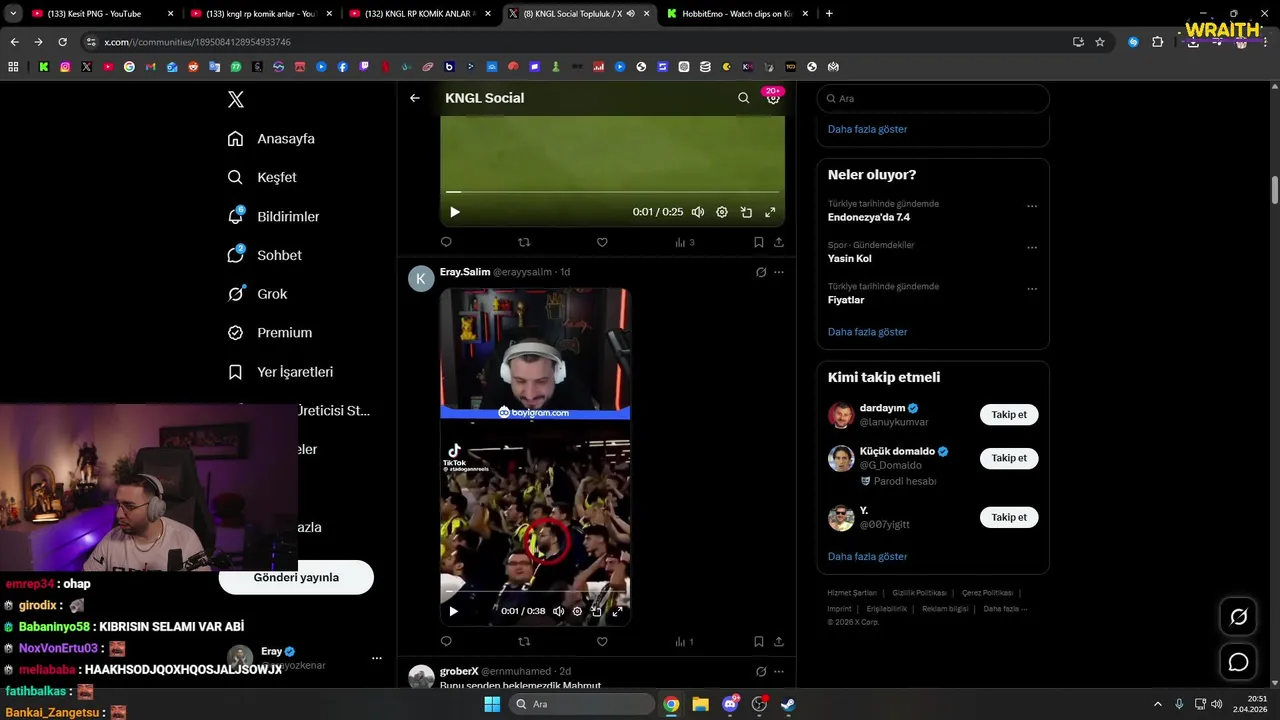Image resolution: width=1280 pixels, height=720 pixels.
Task: Click the X logo in the sidebar
Action: click(x=236, y=99)
